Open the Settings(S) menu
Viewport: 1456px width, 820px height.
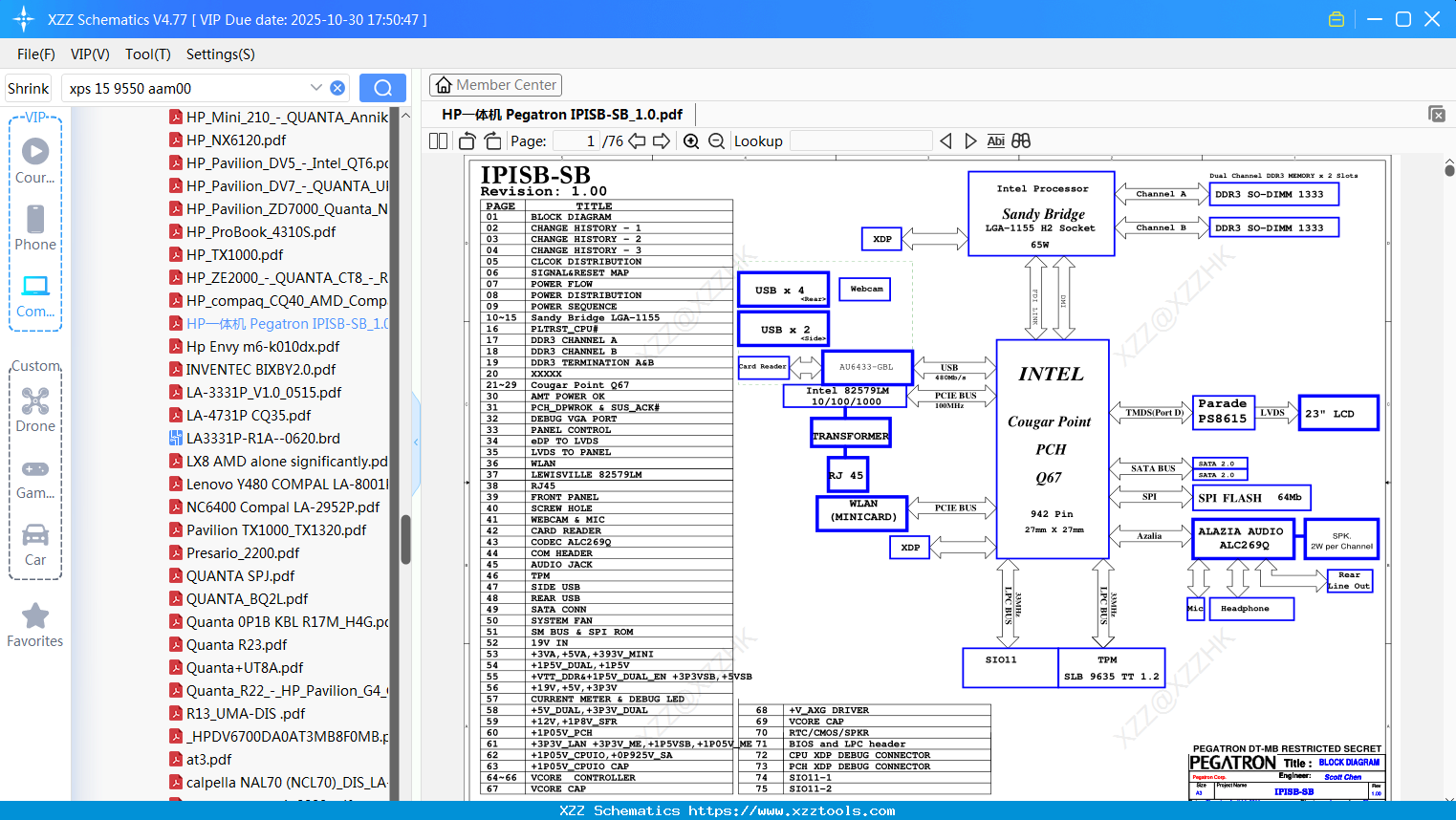point(221,54)
